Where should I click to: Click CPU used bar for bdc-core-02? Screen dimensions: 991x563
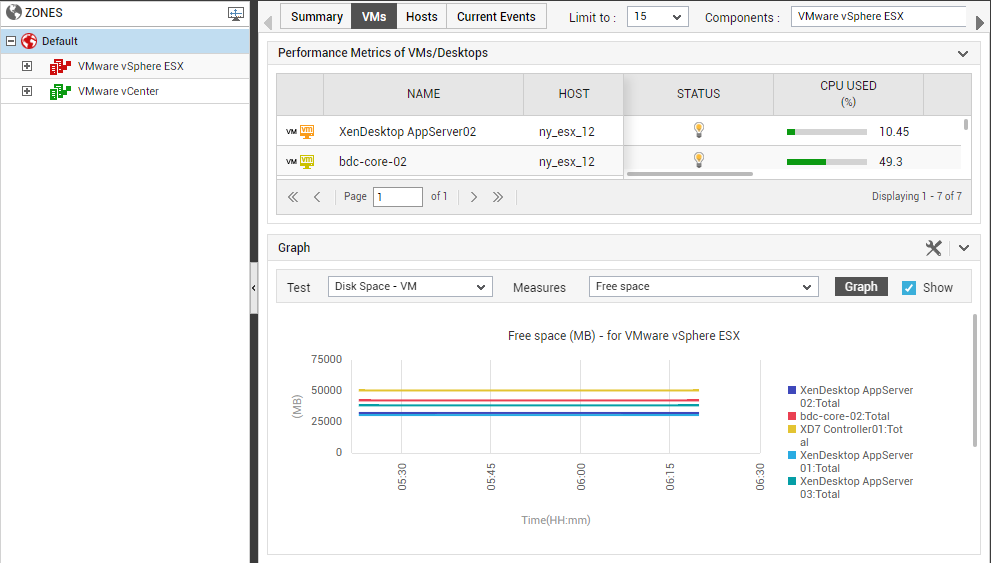827,162
